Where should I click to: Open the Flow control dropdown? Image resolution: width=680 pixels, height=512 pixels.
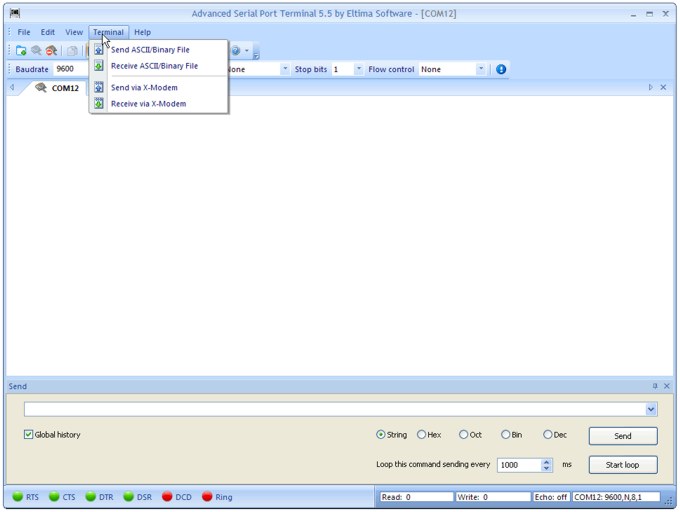click(x=481, y=69)
